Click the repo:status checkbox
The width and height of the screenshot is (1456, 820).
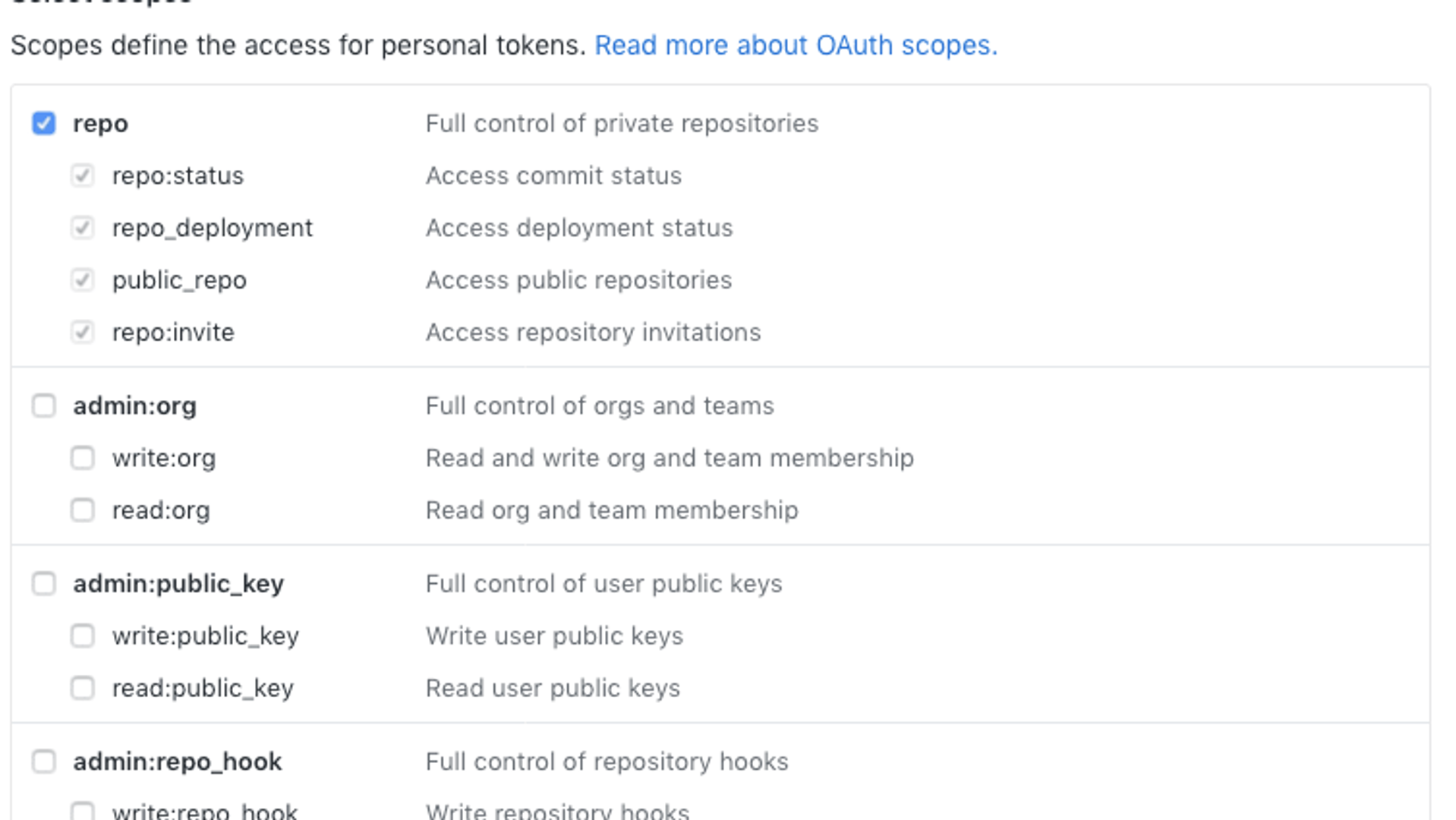point(83,175)
